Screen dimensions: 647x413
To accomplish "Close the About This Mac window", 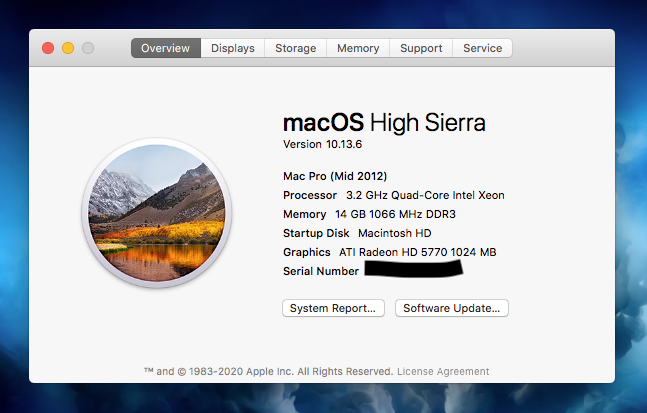I will (x=48, y=48).
